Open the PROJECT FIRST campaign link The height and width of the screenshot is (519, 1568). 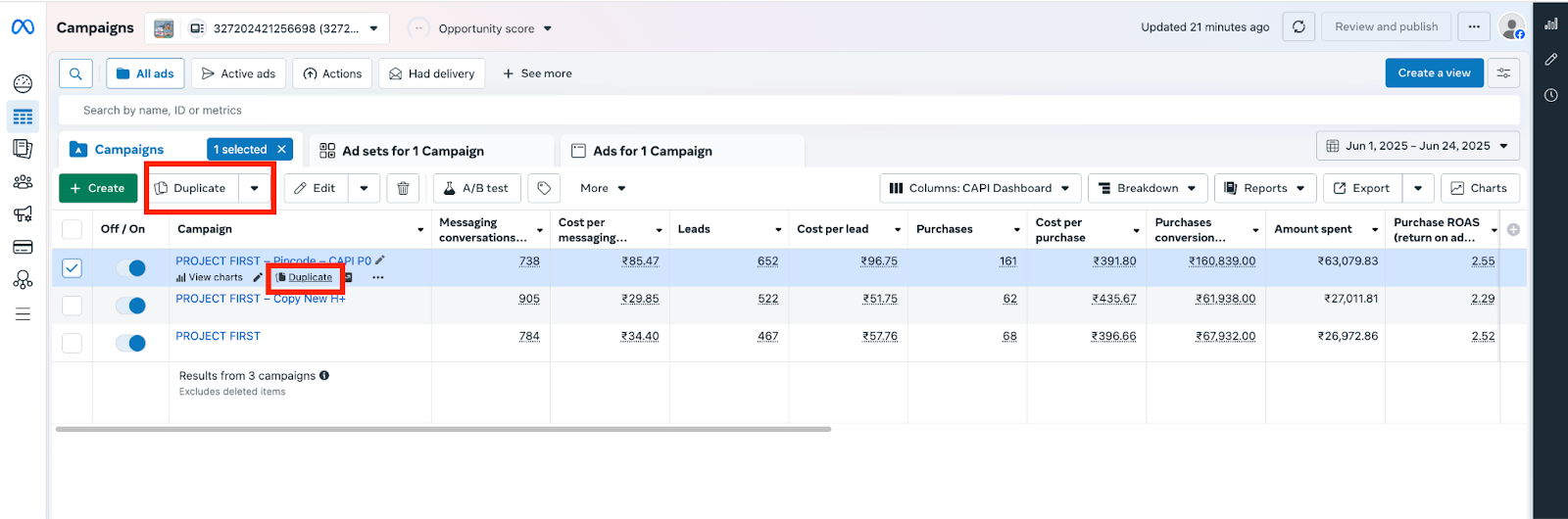pos(218,336)
